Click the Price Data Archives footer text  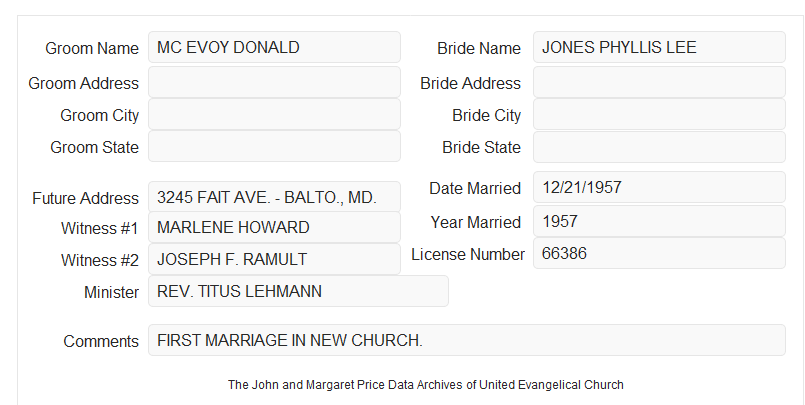[x=426, y=384]
